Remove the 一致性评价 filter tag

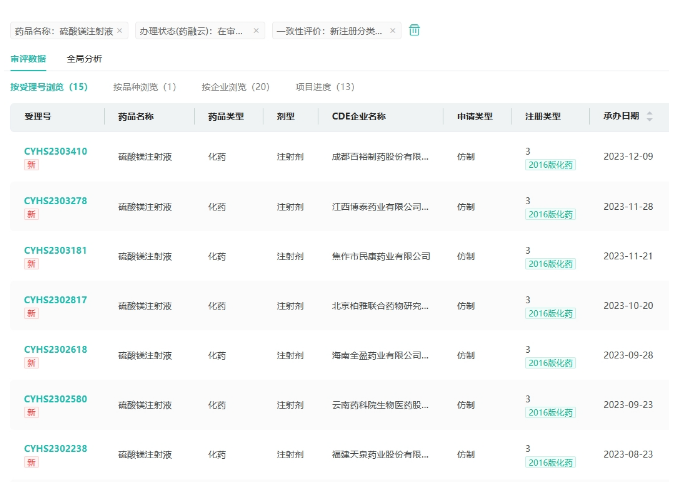coord(393,31)
